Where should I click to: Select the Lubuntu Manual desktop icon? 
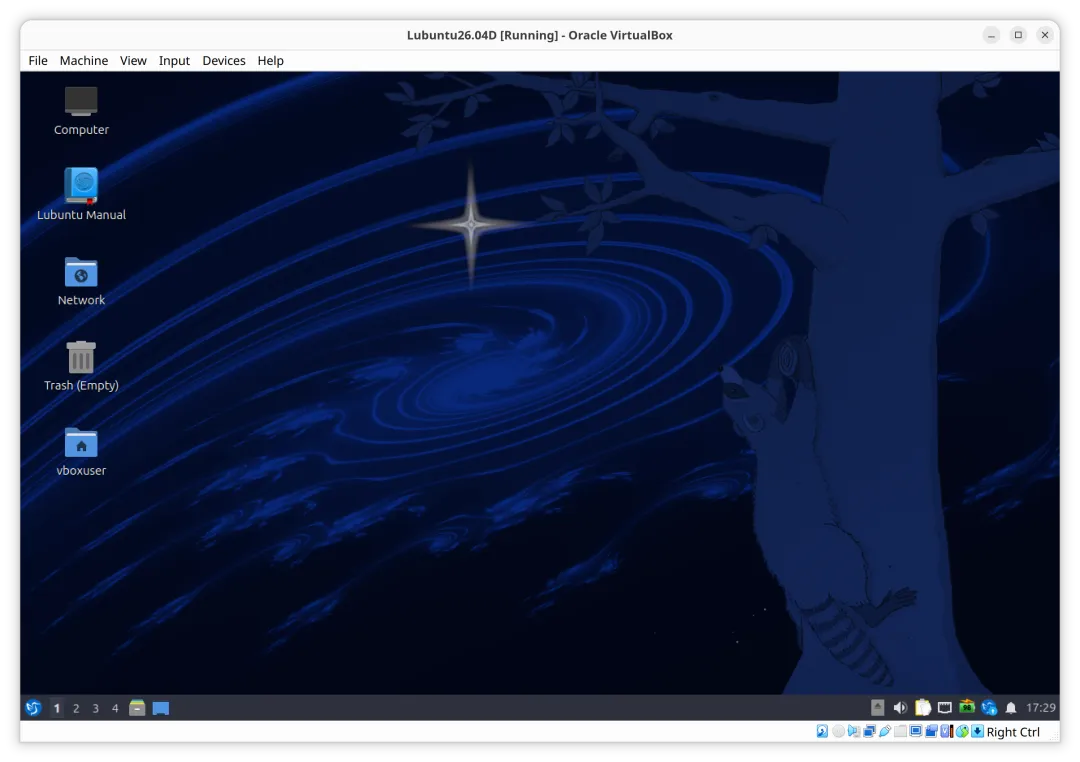pyautogui.click(x=81, y=194)
